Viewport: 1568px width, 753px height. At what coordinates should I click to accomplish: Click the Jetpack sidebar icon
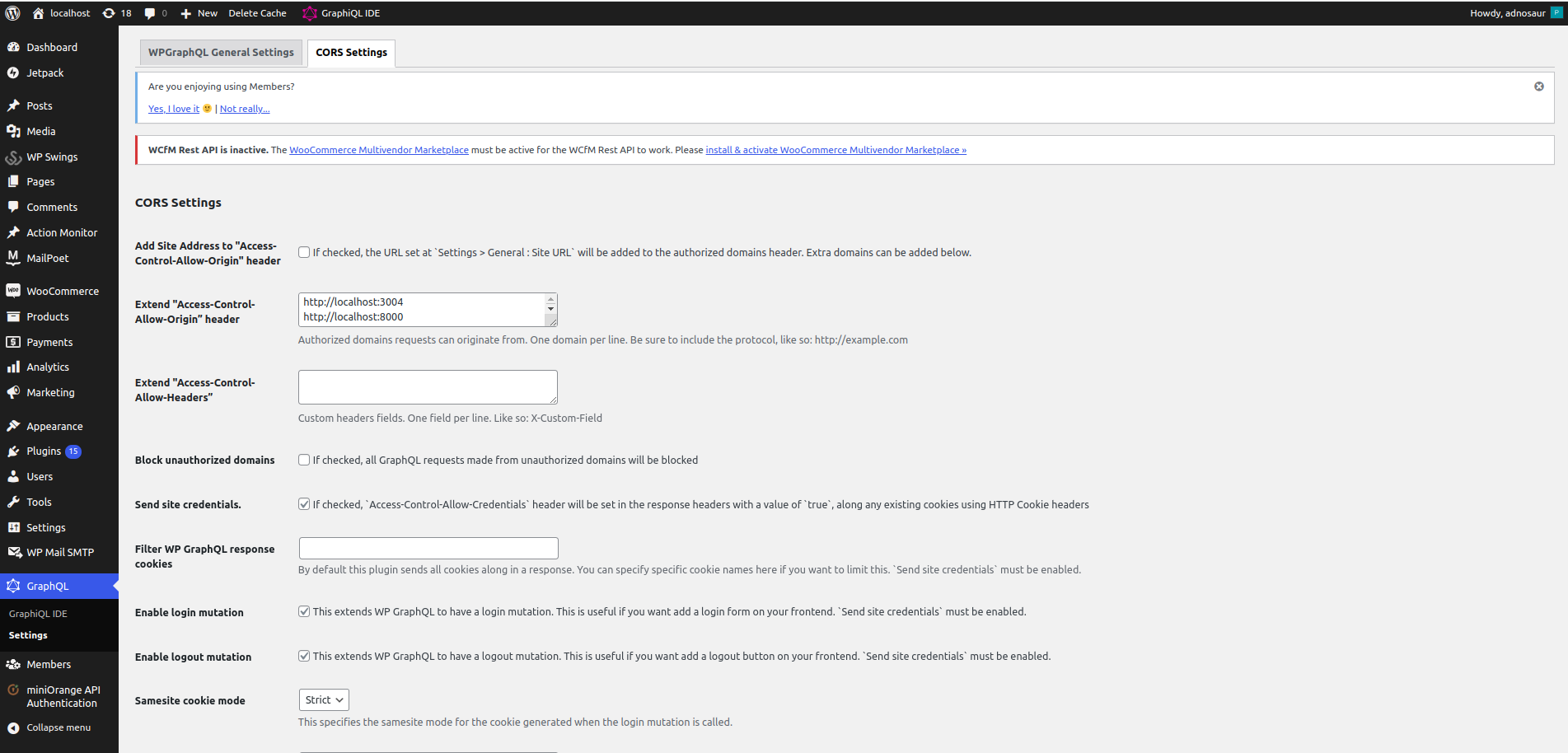pos(13,72)
